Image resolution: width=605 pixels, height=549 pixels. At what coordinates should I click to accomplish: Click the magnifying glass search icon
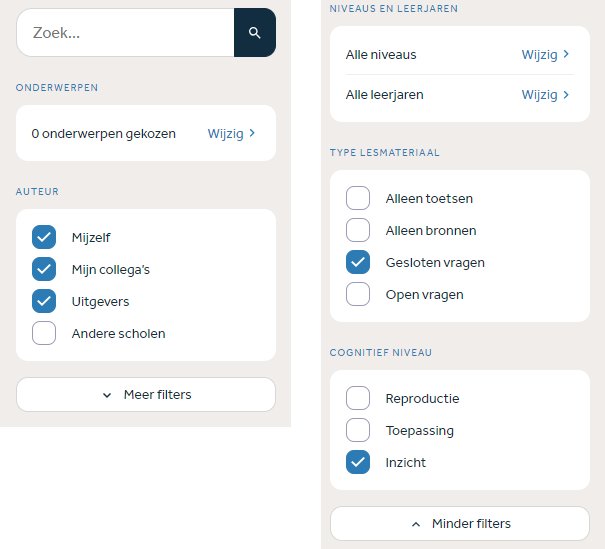(x=255, y=33)
